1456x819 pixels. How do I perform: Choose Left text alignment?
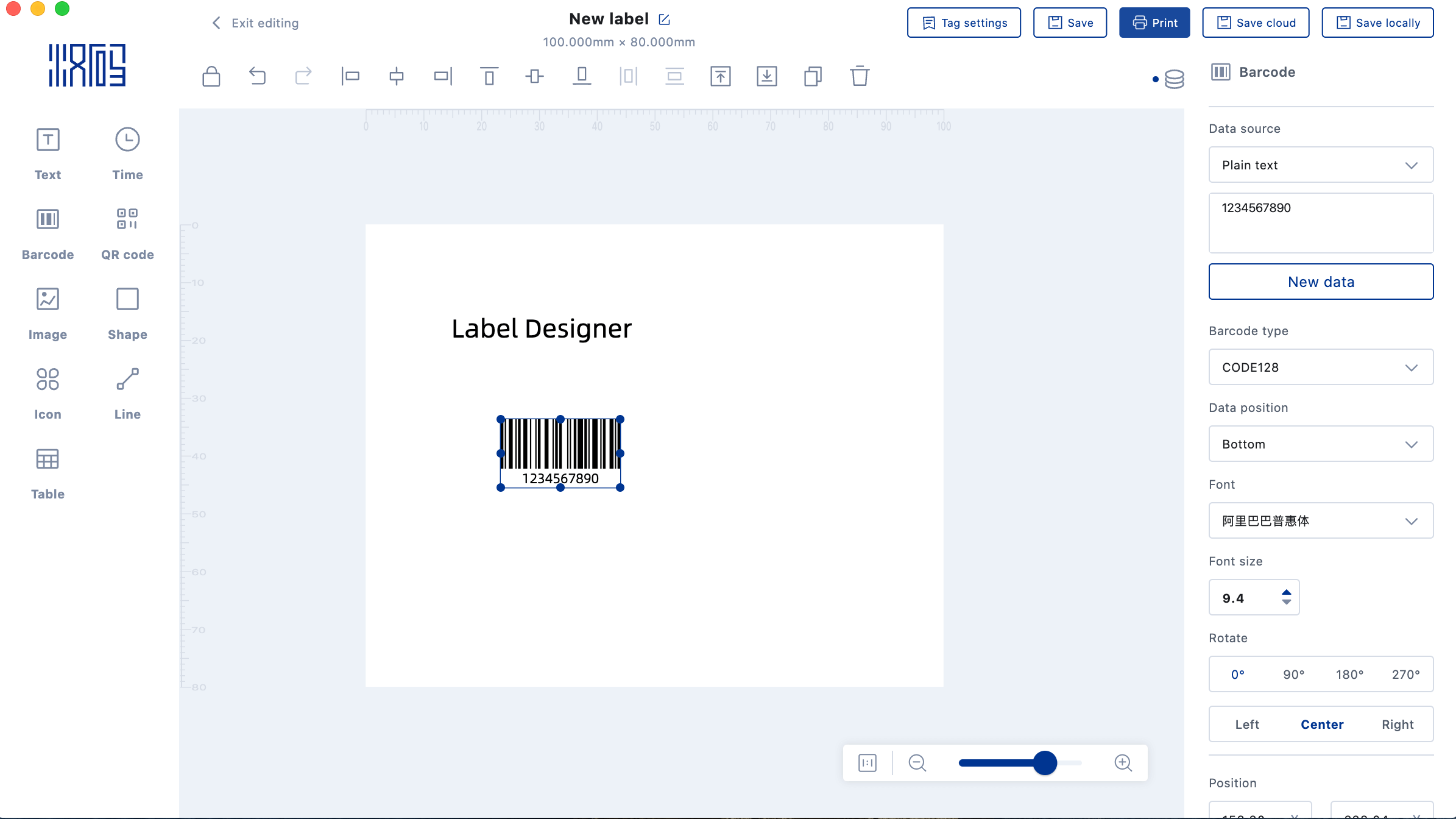tap(1247, 725)
